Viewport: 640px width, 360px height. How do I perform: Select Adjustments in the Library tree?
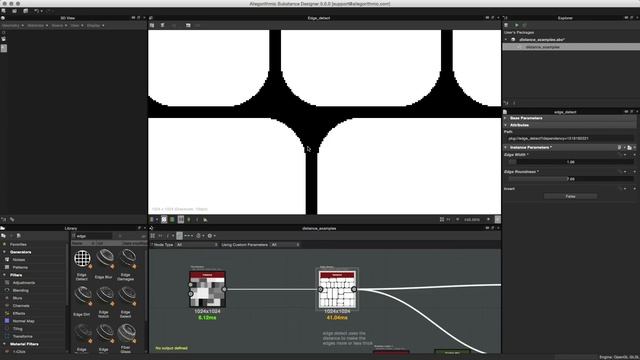click(x=24, y=283)
